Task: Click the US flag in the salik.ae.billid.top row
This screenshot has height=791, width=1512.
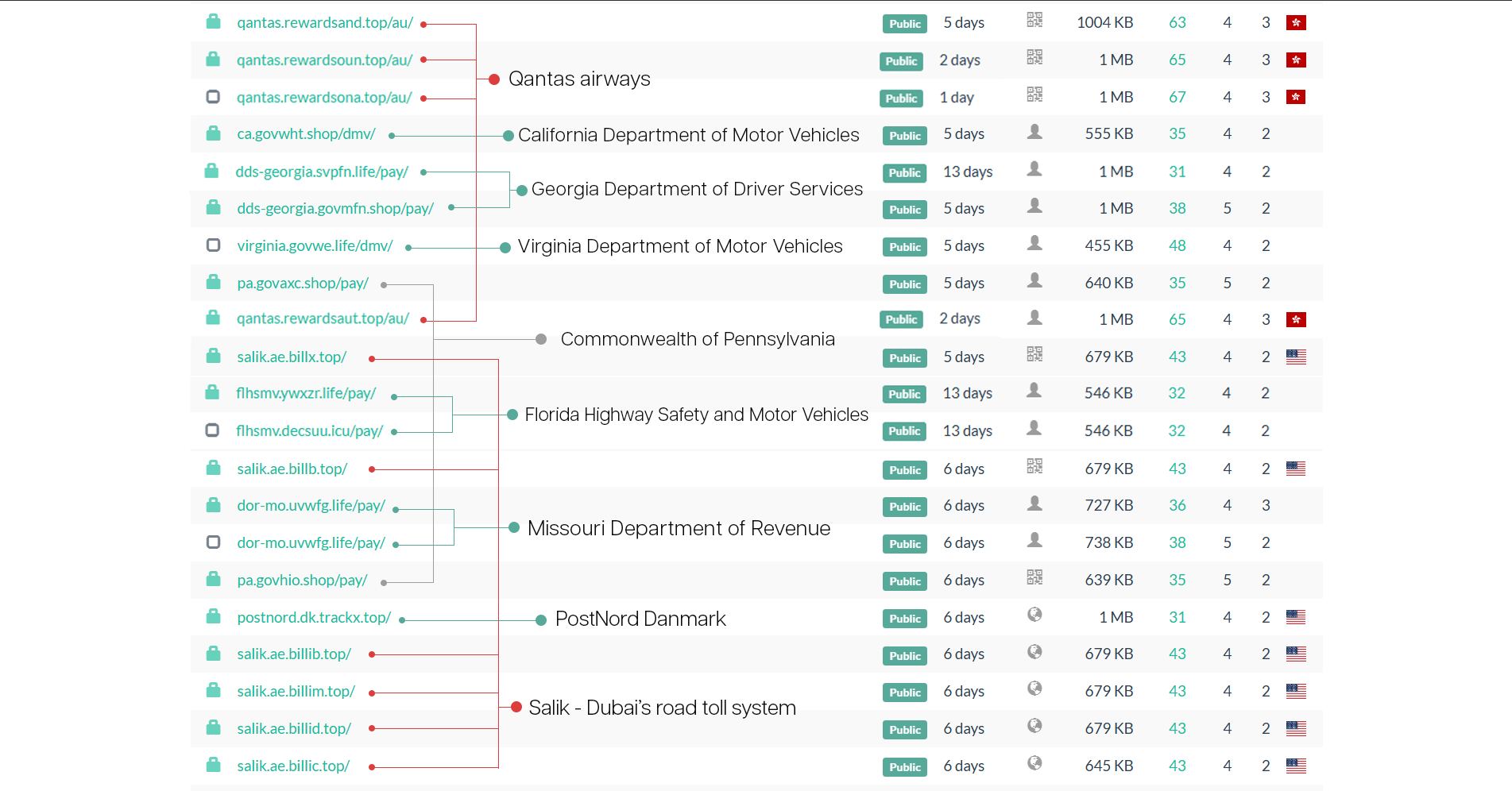Action: tap(1296, 728)
